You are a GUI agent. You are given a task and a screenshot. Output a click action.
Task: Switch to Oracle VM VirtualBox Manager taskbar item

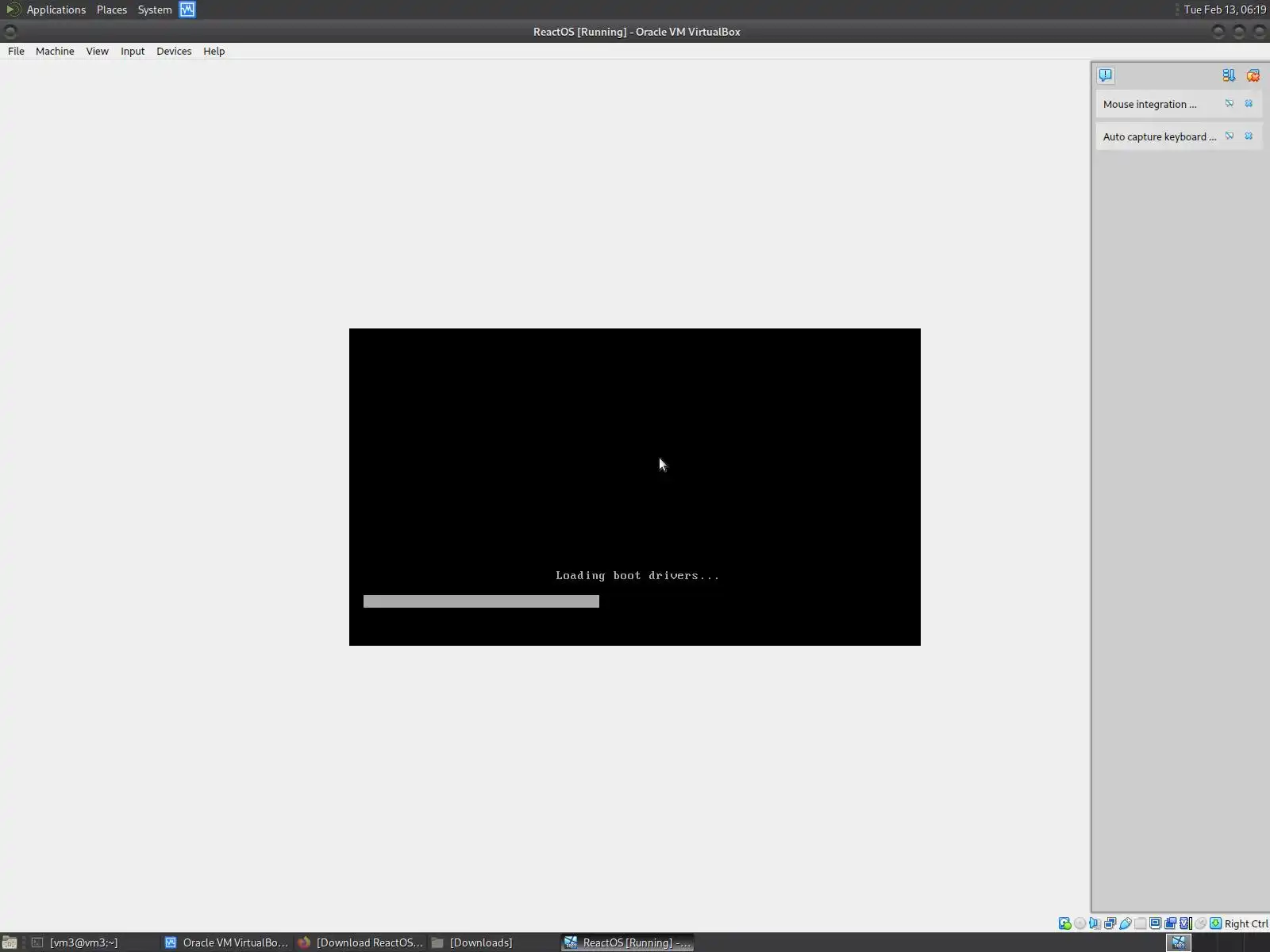point(227,942)
